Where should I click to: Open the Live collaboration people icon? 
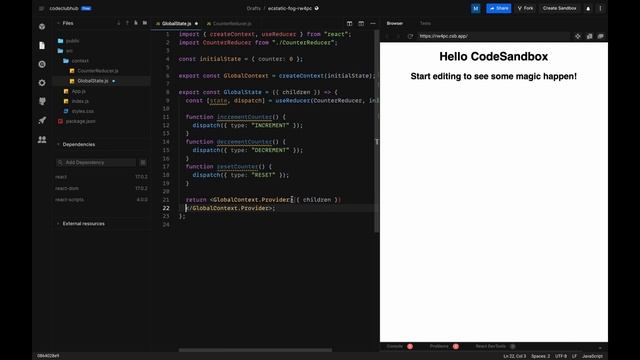[42, 140]
